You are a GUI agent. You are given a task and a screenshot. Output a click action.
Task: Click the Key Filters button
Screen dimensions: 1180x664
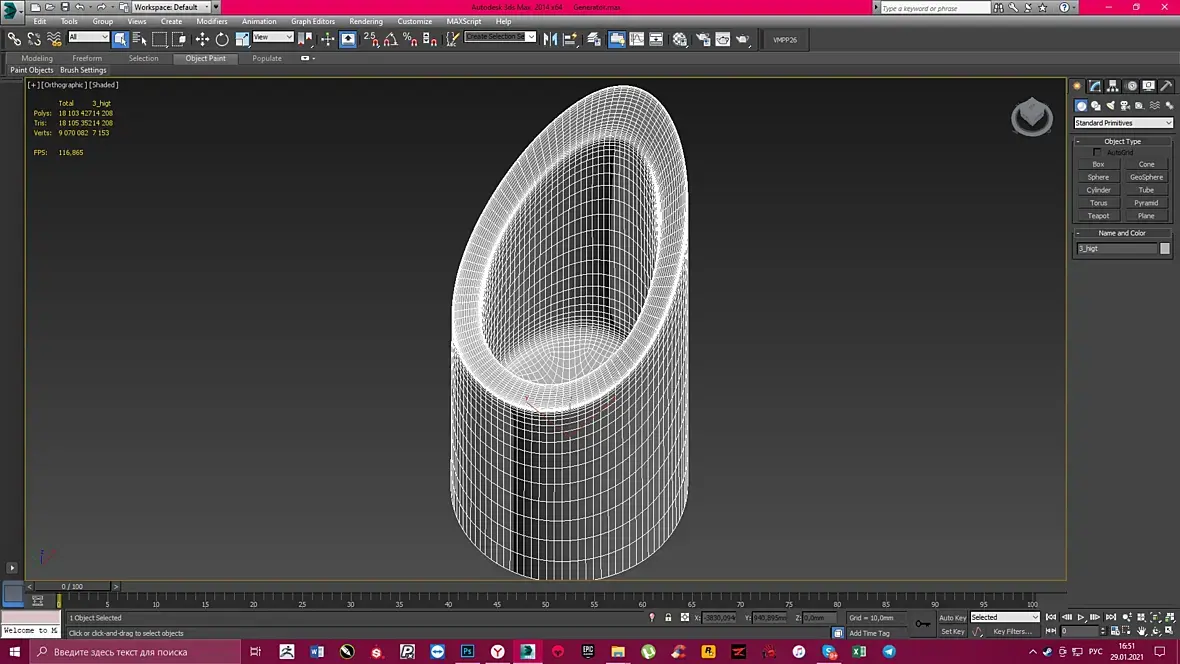1011,632
